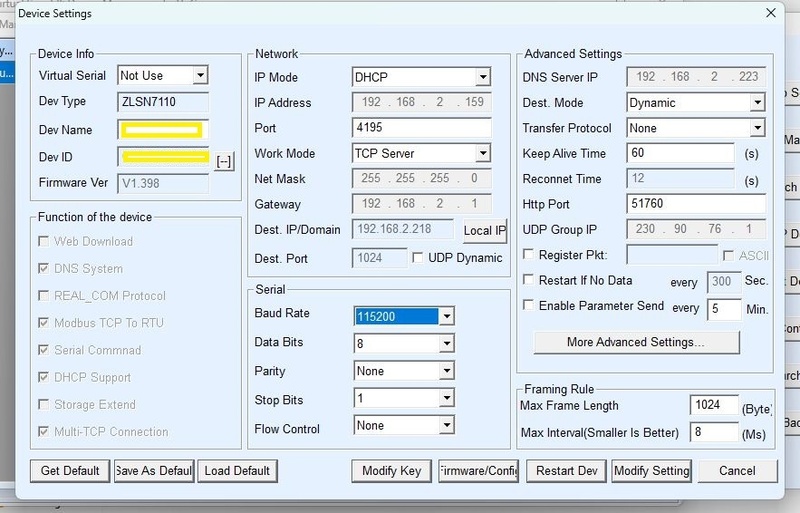
Task: Enable Restart If No Data checkbox
Action: click(x=529, y=280)
